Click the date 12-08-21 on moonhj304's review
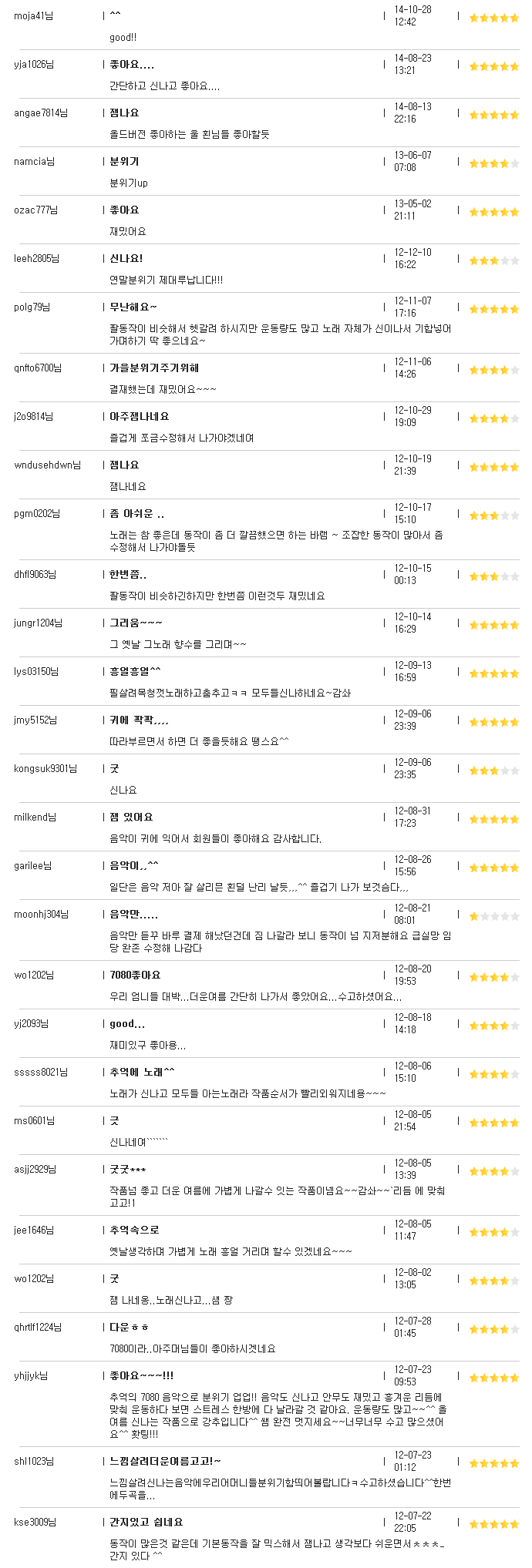Screen dimensions: 532x1568 click(412, 908)
